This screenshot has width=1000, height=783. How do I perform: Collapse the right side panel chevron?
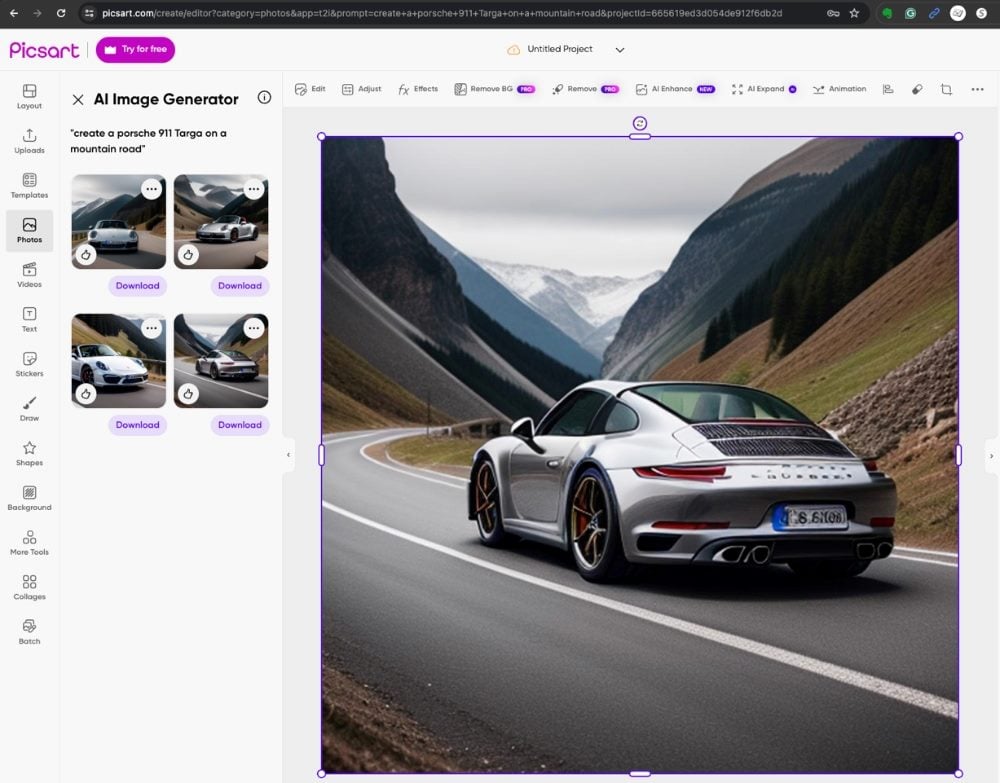tap(991, 455)
